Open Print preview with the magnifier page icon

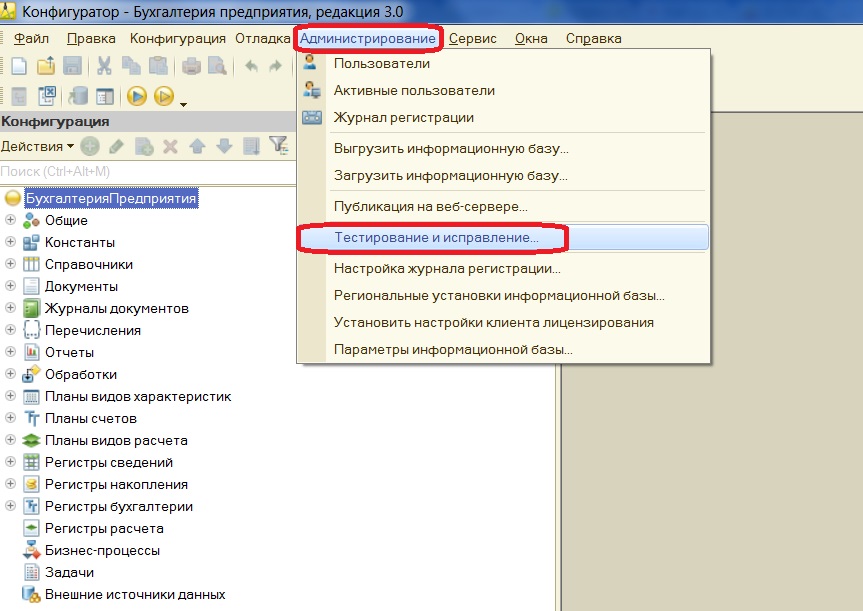tap(217, 66)
